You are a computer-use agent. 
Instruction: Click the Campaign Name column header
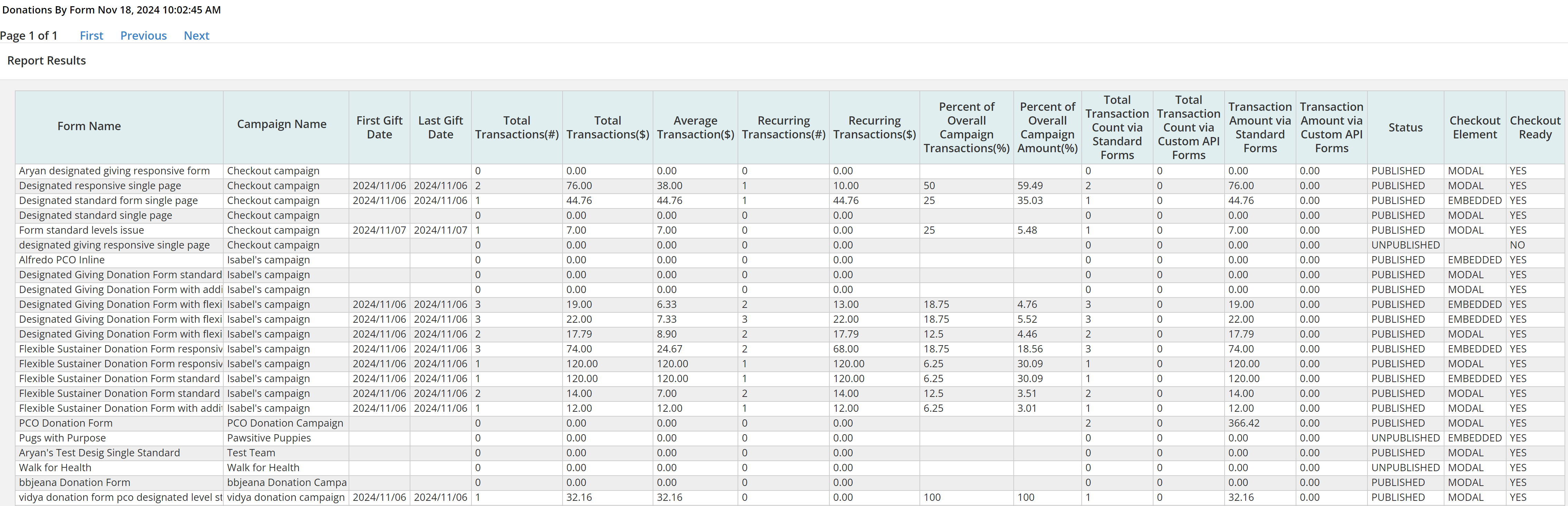[286, 127]
